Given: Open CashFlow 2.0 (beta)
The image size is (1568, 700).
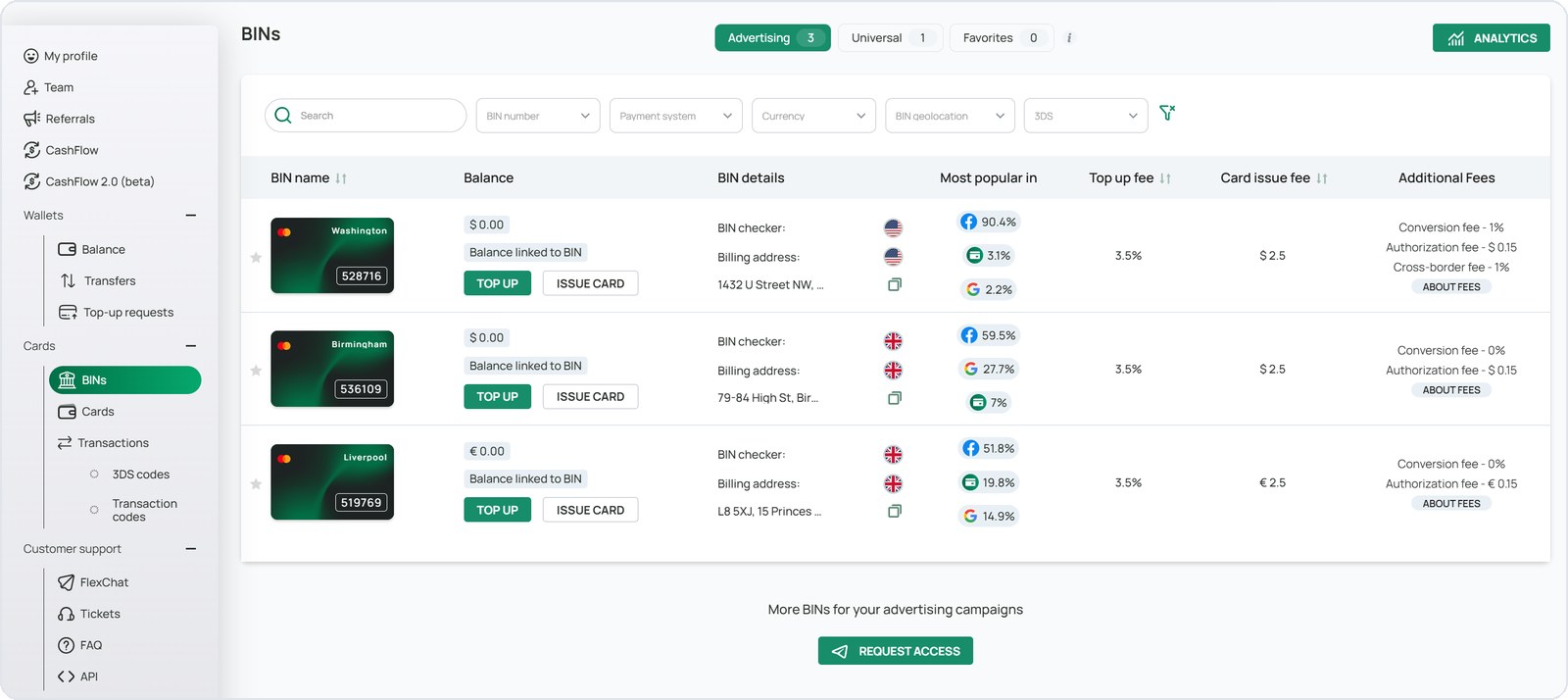Looking at the screenshot, I should 89,181.
